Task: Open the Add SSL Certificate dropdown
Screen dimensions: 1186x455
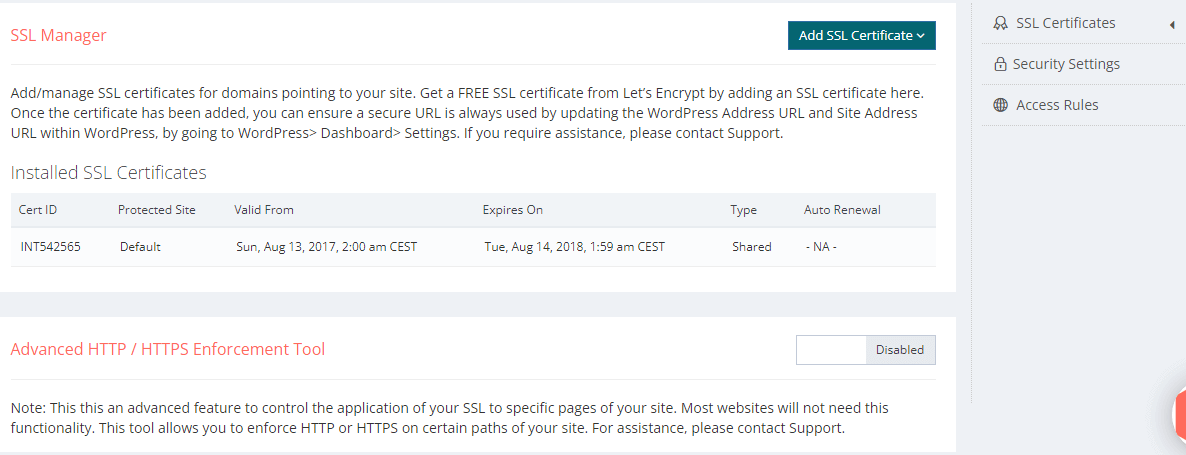Action: tap(862, 36)
